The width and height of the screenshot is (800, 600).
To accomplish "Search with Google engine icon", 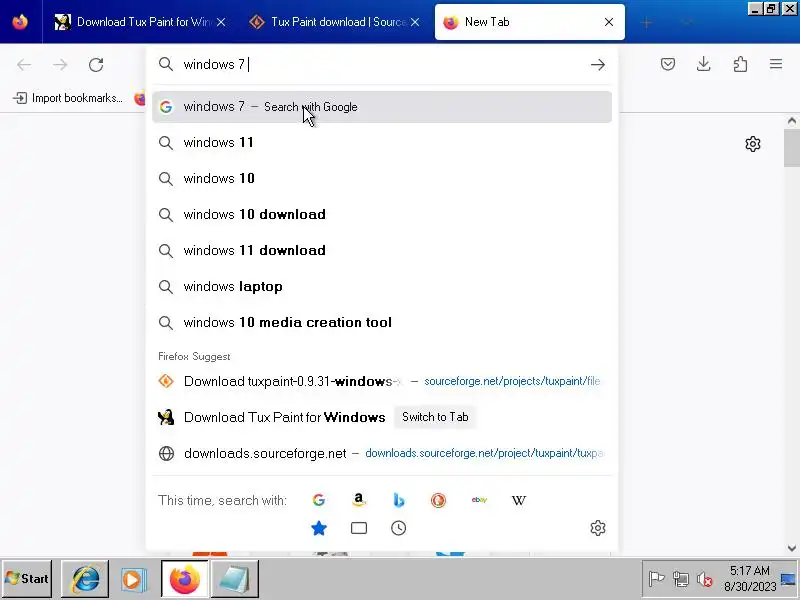I will tap(319, 500).
